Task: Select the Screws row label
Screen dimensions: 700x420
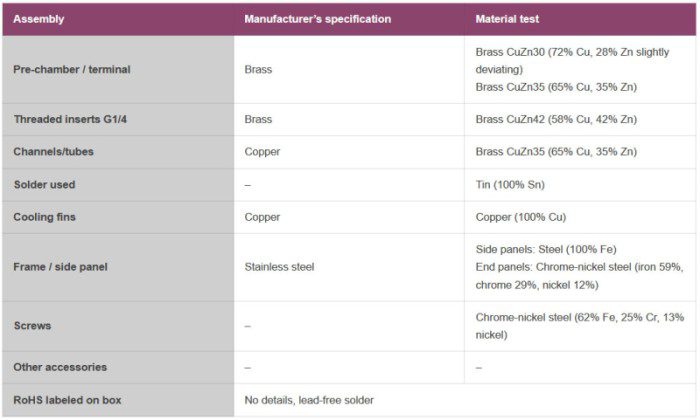Action: coord(33,326)
